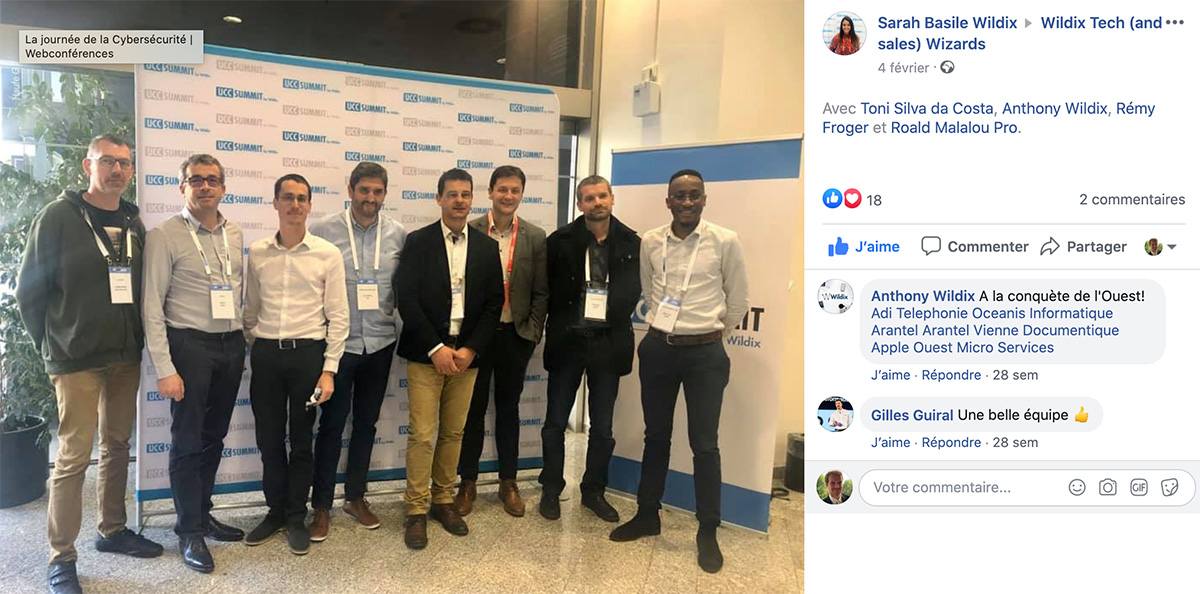
Task: Click the globe audience icon
Action: pyautogui.click(x=947, y=68)
